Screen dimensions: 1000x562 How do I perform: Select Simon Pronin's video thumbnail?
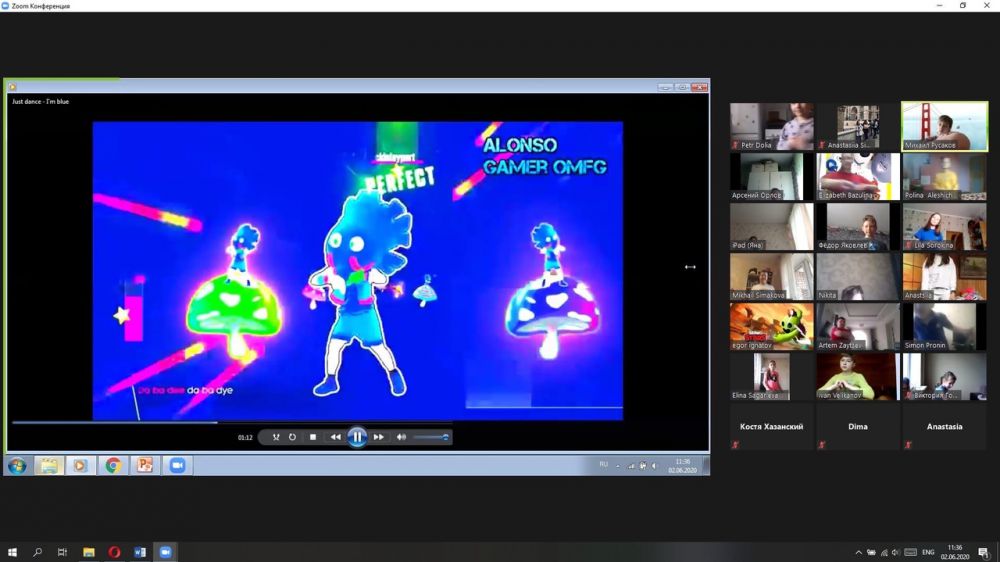coord(945,327)
